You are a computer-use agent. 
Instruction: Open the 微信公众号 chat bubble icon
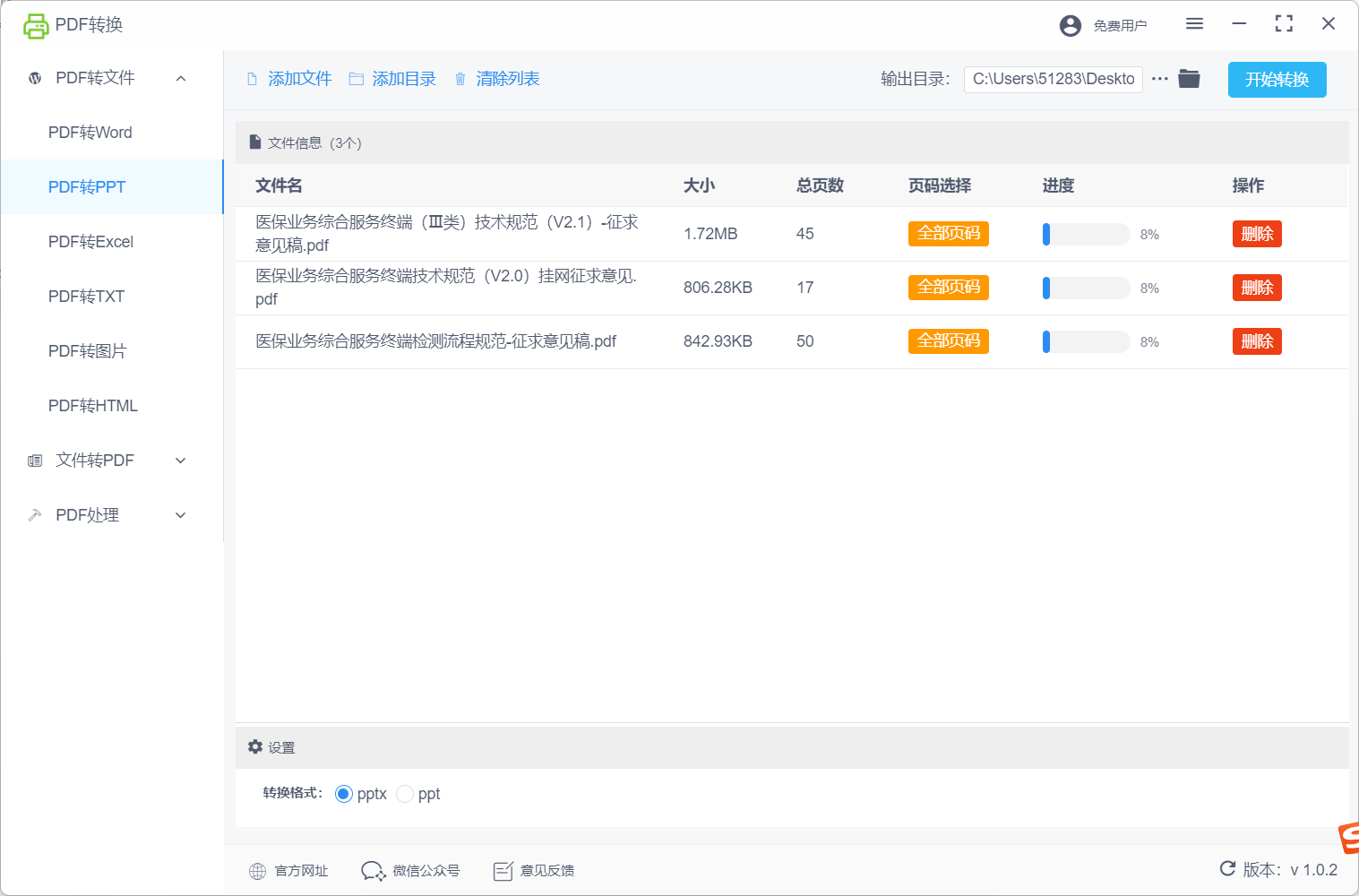(373, 871)
